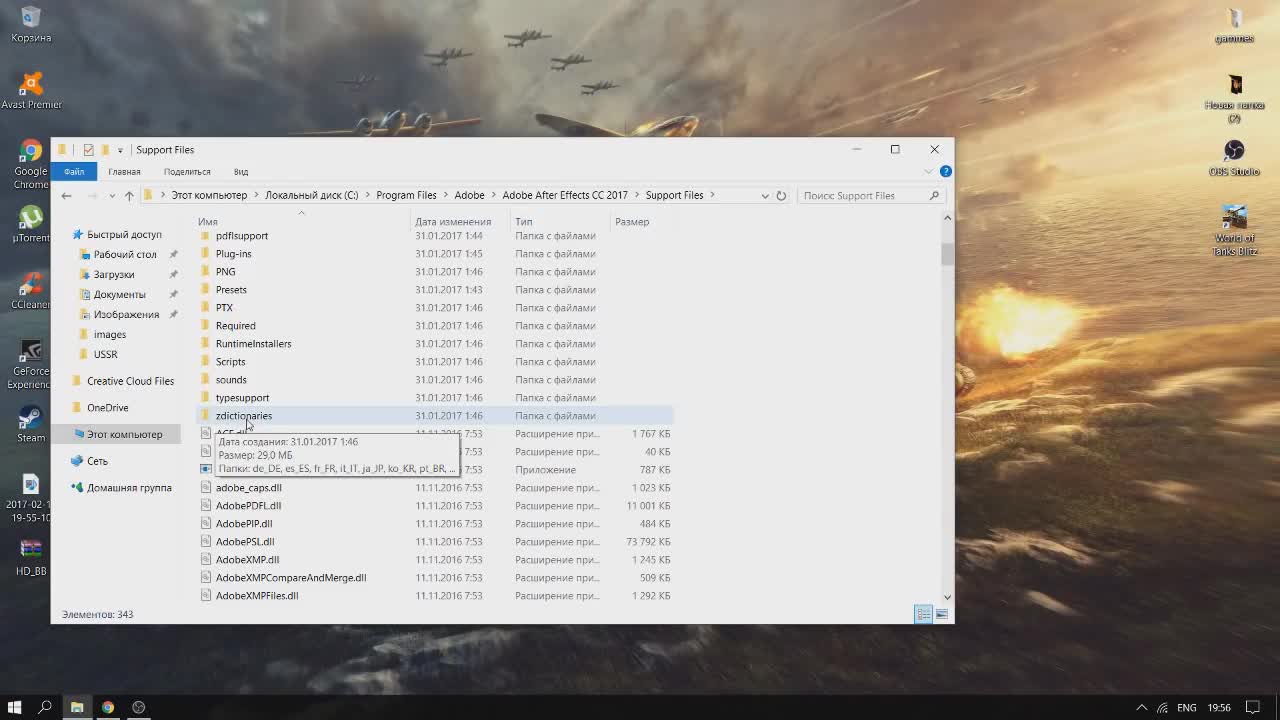Select the RuntimeInstallers folder

(x=253, y=344)
